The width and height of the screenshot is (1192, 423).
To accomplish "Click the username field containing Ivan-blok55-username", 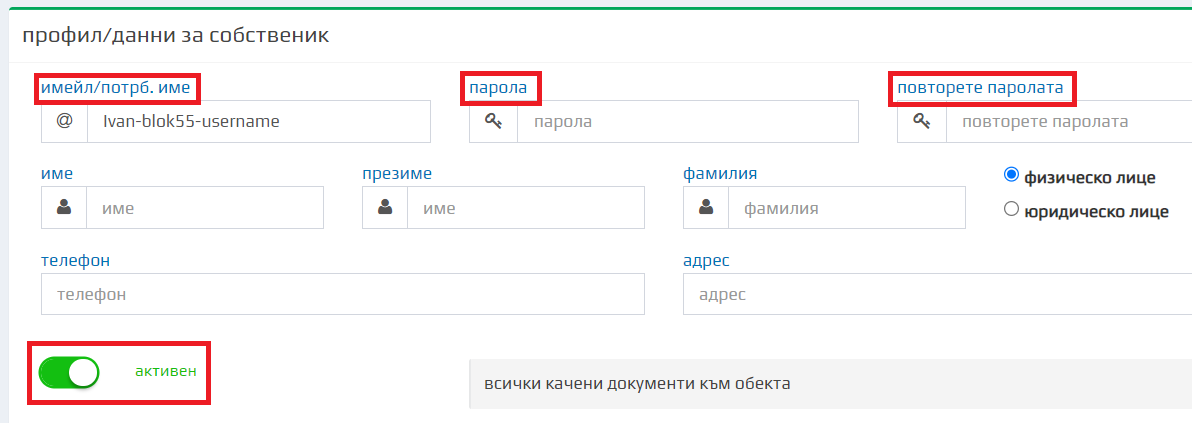I will pyautogui.click(x=258, y=122).
